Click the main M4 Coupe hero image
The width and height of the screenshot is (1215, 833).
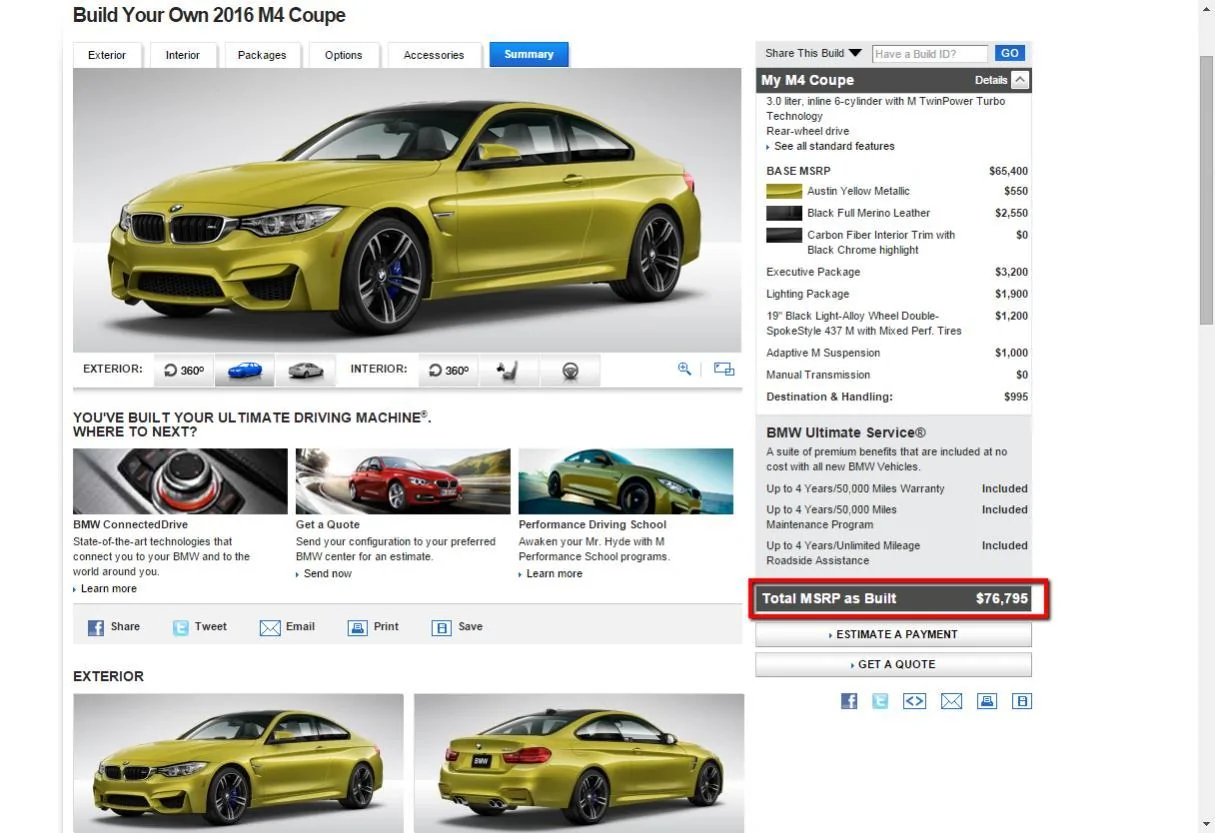pos(407,209)
